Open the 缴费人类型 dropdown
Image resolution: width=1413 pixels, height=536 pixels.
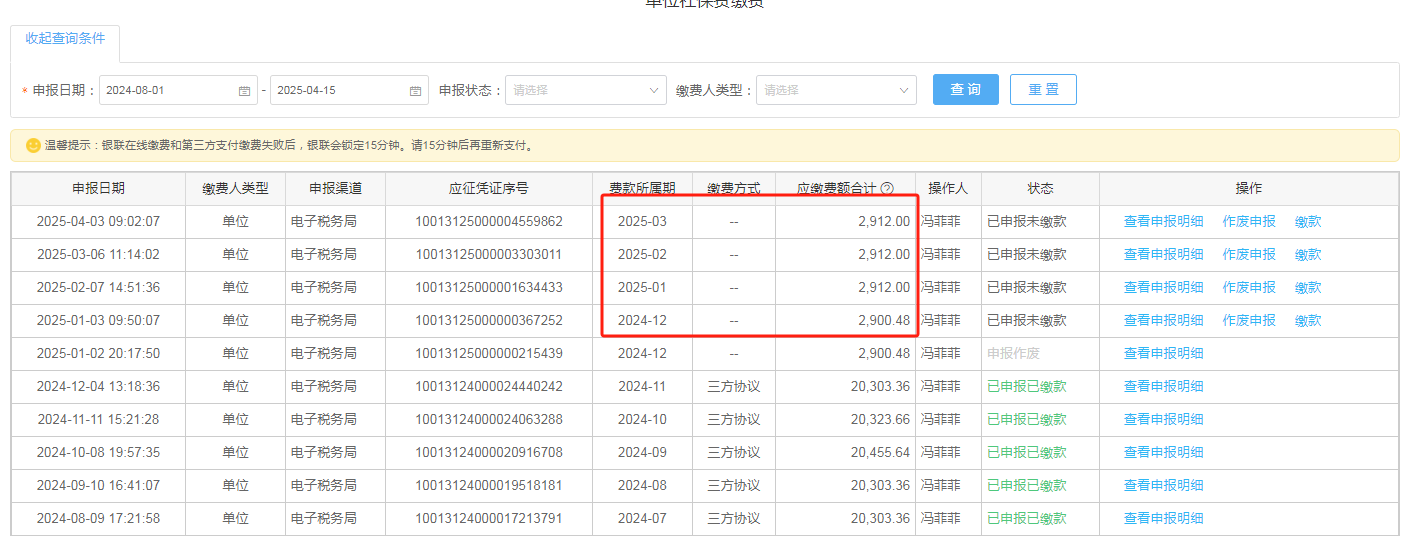coord(836,90)
